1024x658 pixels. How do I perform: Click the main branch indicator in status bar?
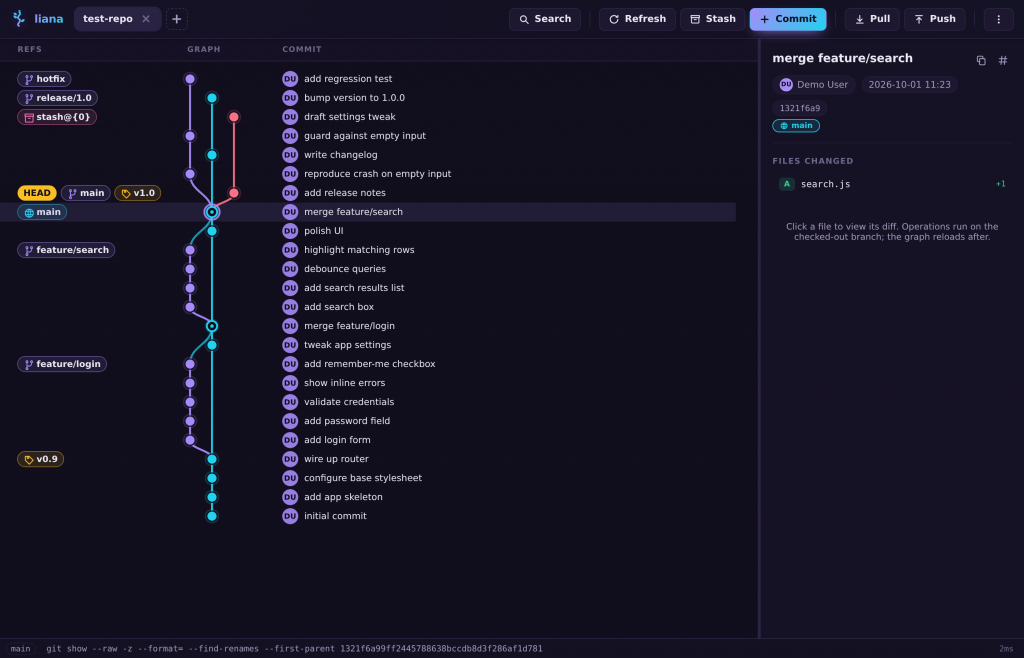click(x=20, y=649)
